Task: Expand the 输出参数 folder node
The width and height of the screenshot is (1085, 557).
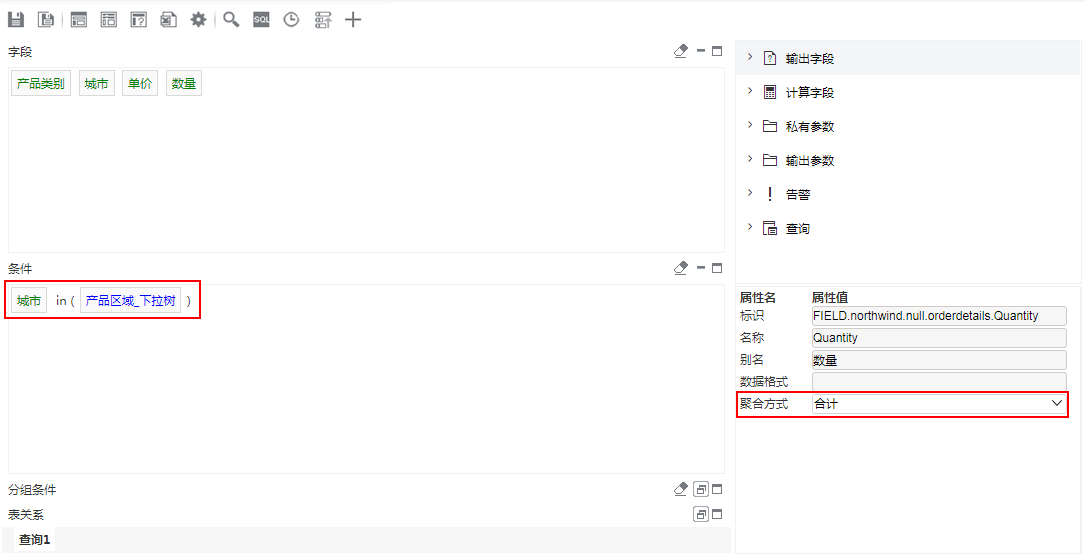Action: (x=750, y=159)
